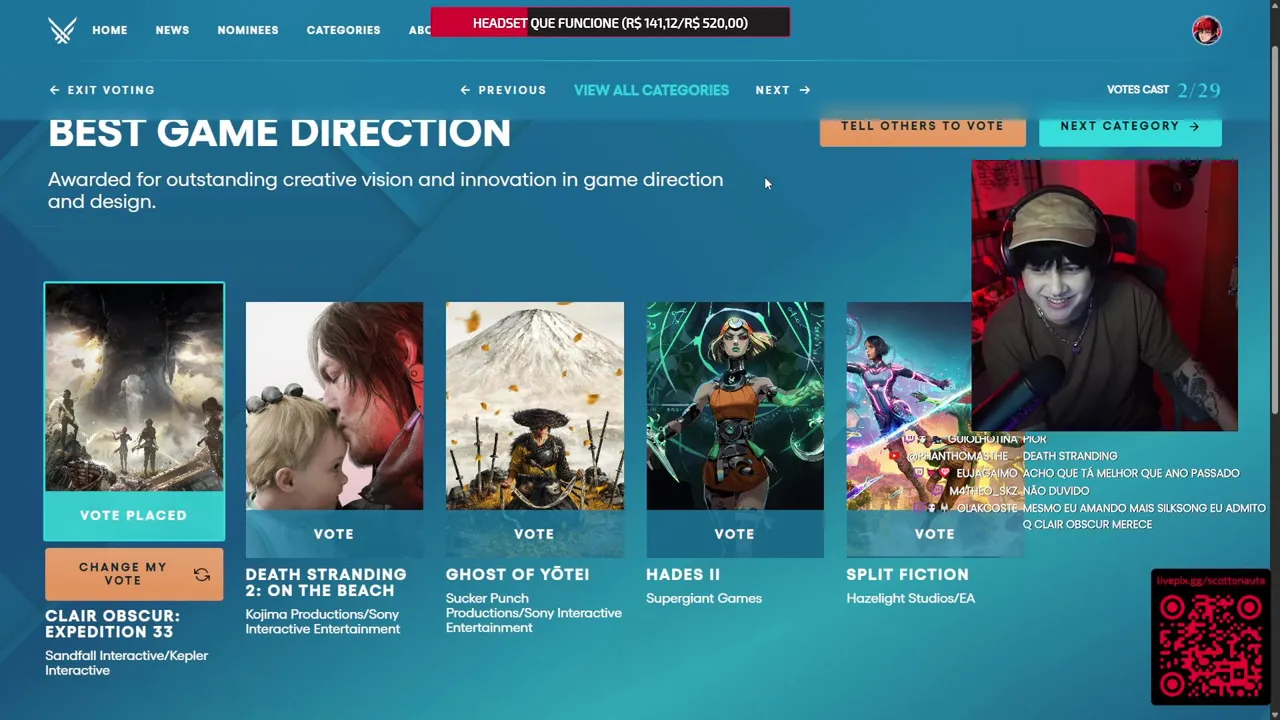Click Hazelight Studios/EA developer text
Viewport: 1280px width, 720px height.
[x=910, y=598]
